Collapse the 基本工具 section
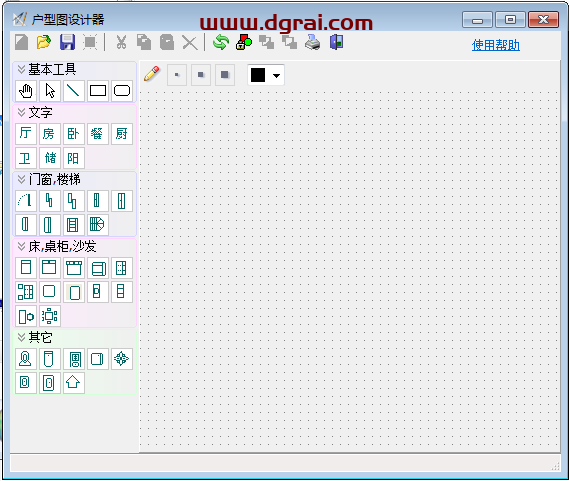 (21, 69)
